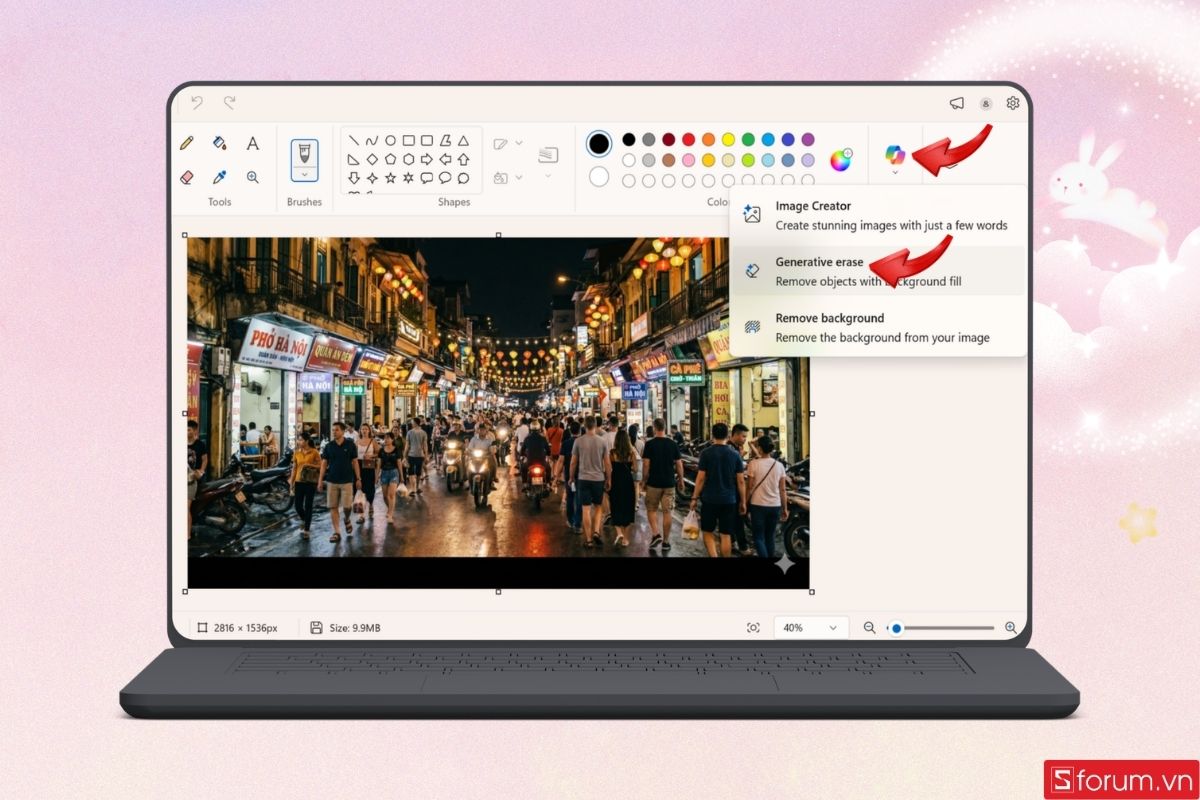Pick the orange color swatch
Screen dimensions: 1200x800
(708, 139)
